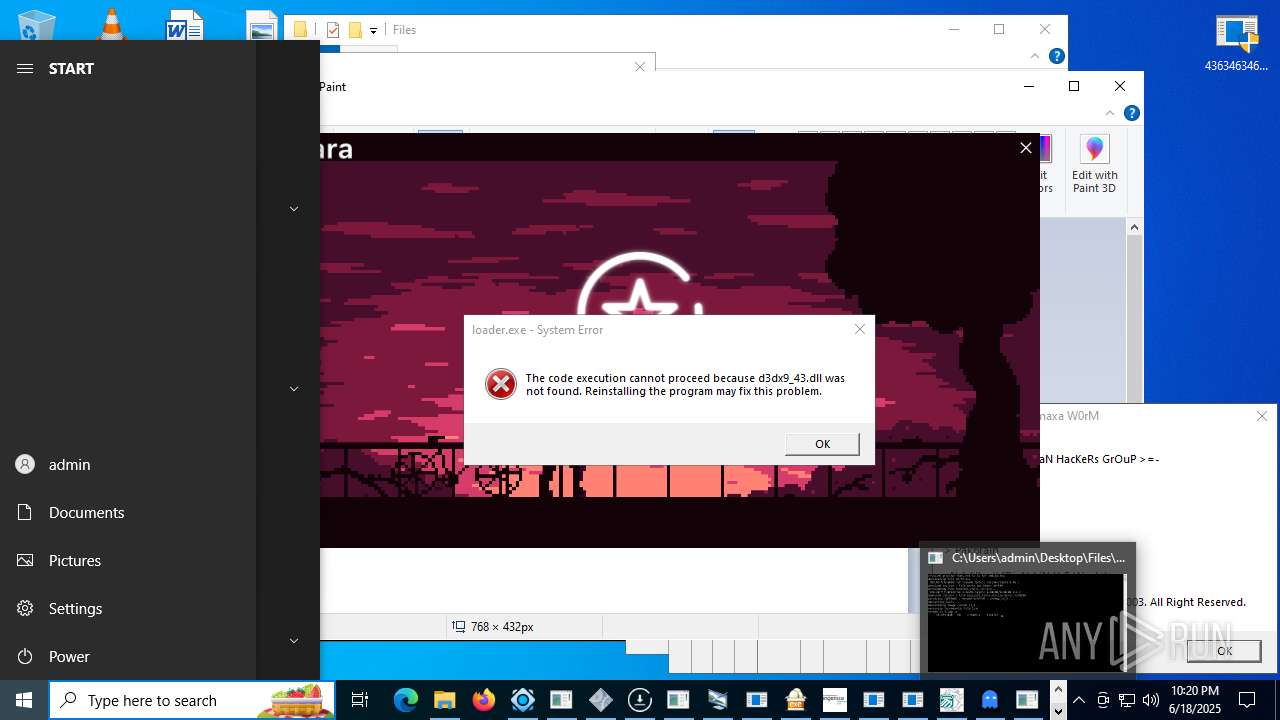
Task: Launch Microsoft Edge from the taskbar
Action: tap(405, 700)
